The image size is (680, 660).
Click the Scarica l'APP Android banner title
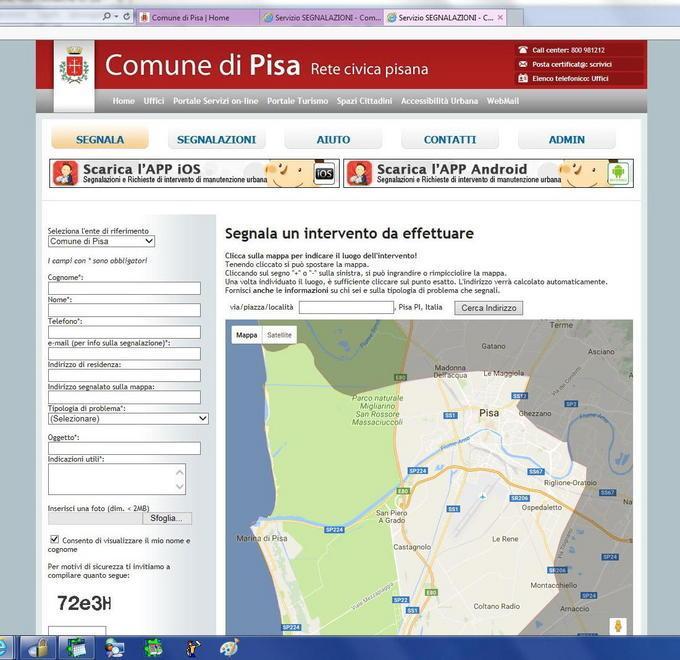click(x=452, y=169)
